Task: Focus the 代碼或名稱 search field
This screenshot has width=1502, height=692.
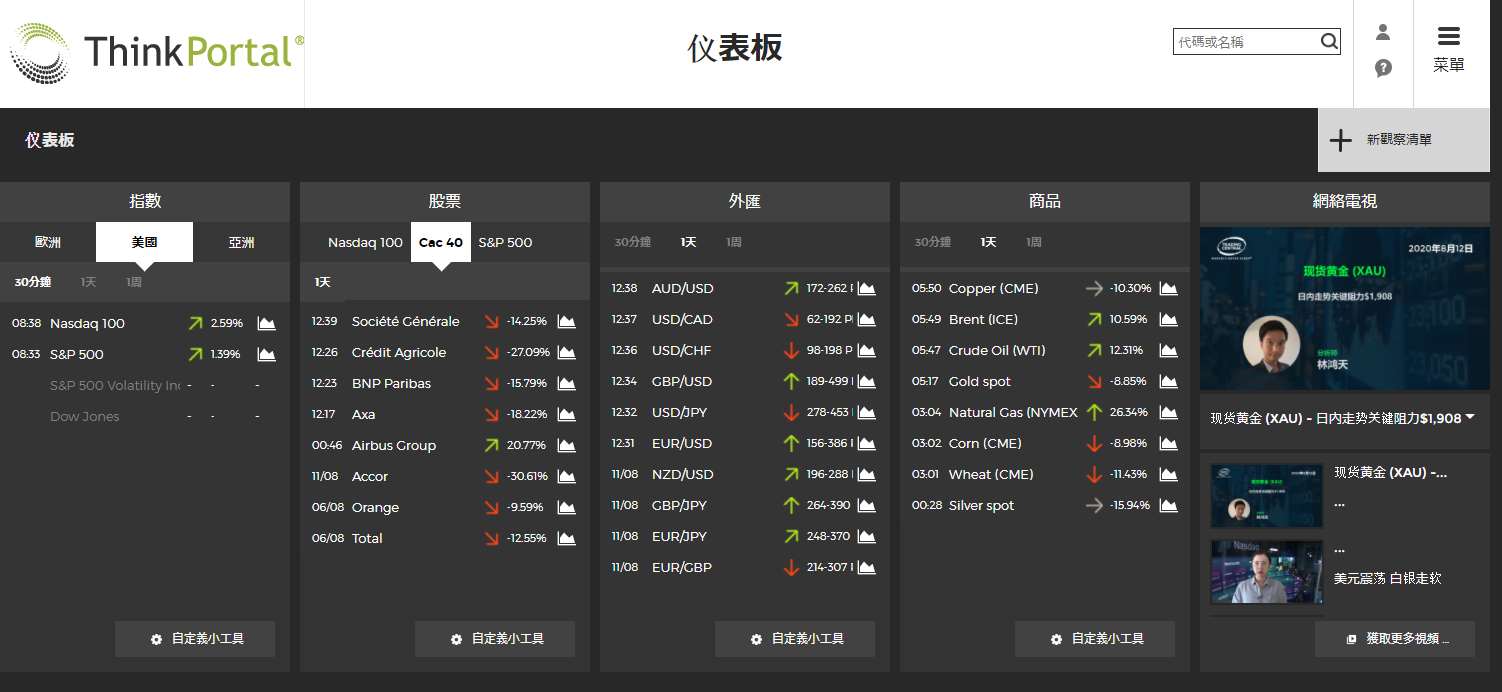Action: point(1246,42)
